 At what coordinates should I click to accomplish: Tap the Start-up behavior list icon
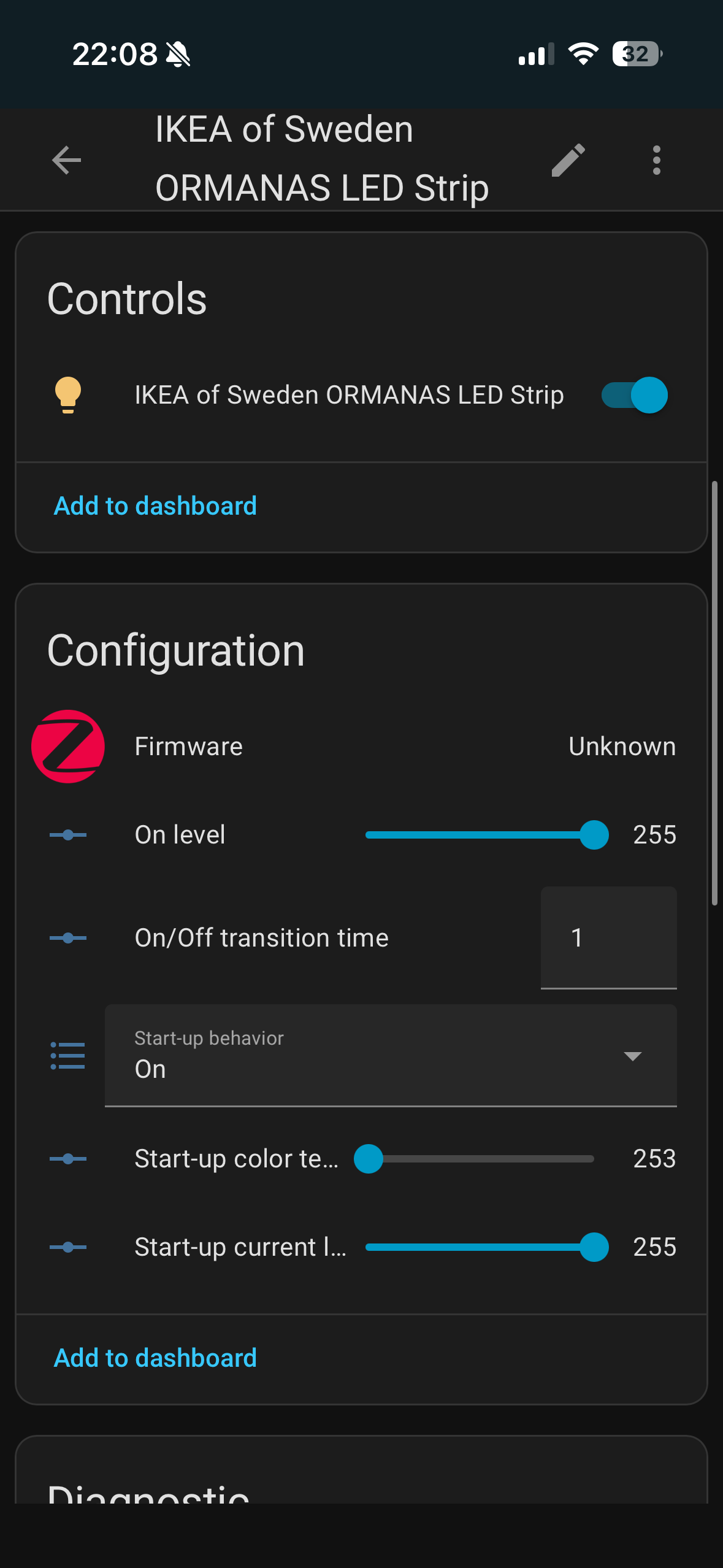[x=68, y=1056]
